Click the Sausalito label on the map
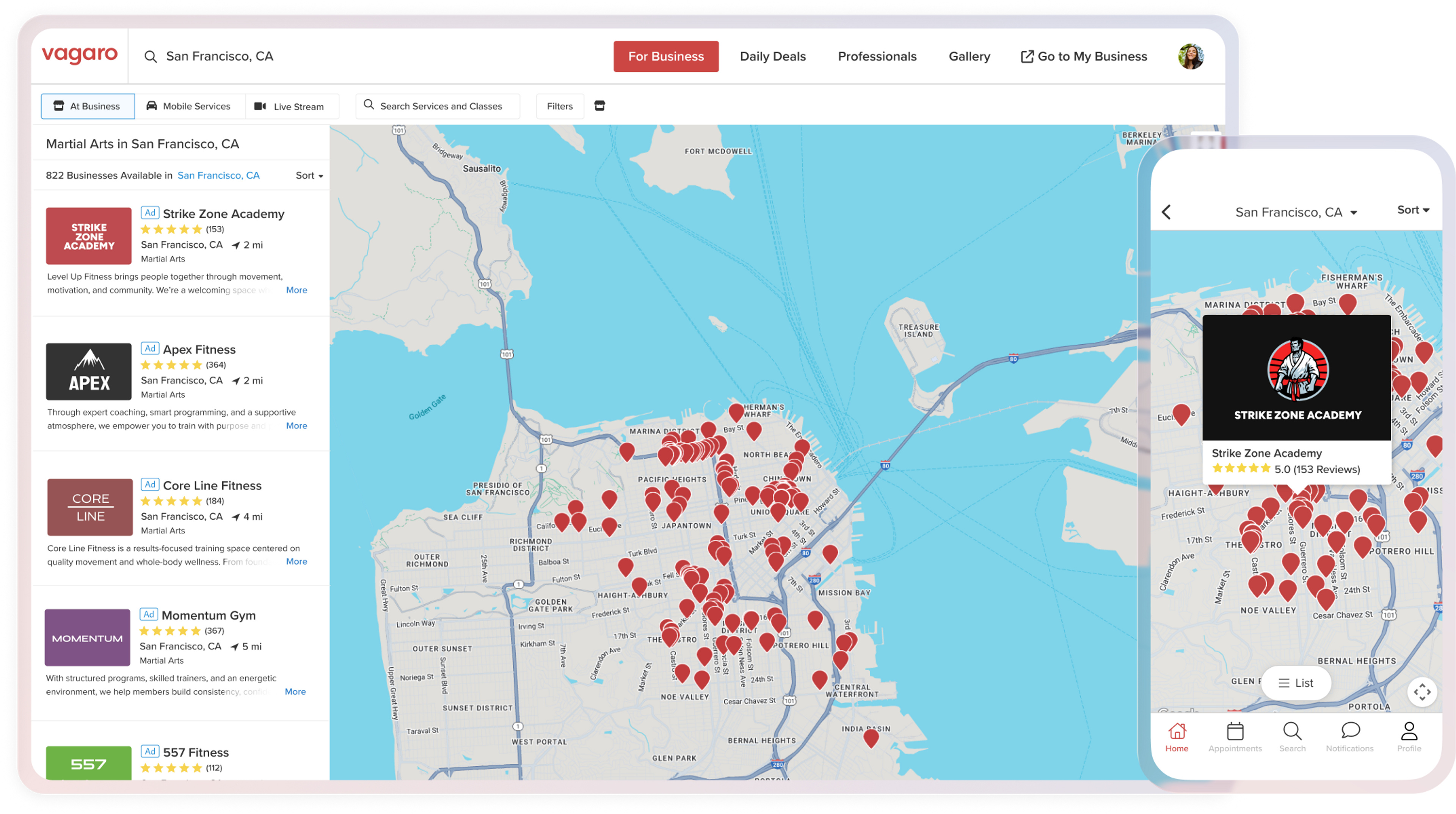 (482, 168)
